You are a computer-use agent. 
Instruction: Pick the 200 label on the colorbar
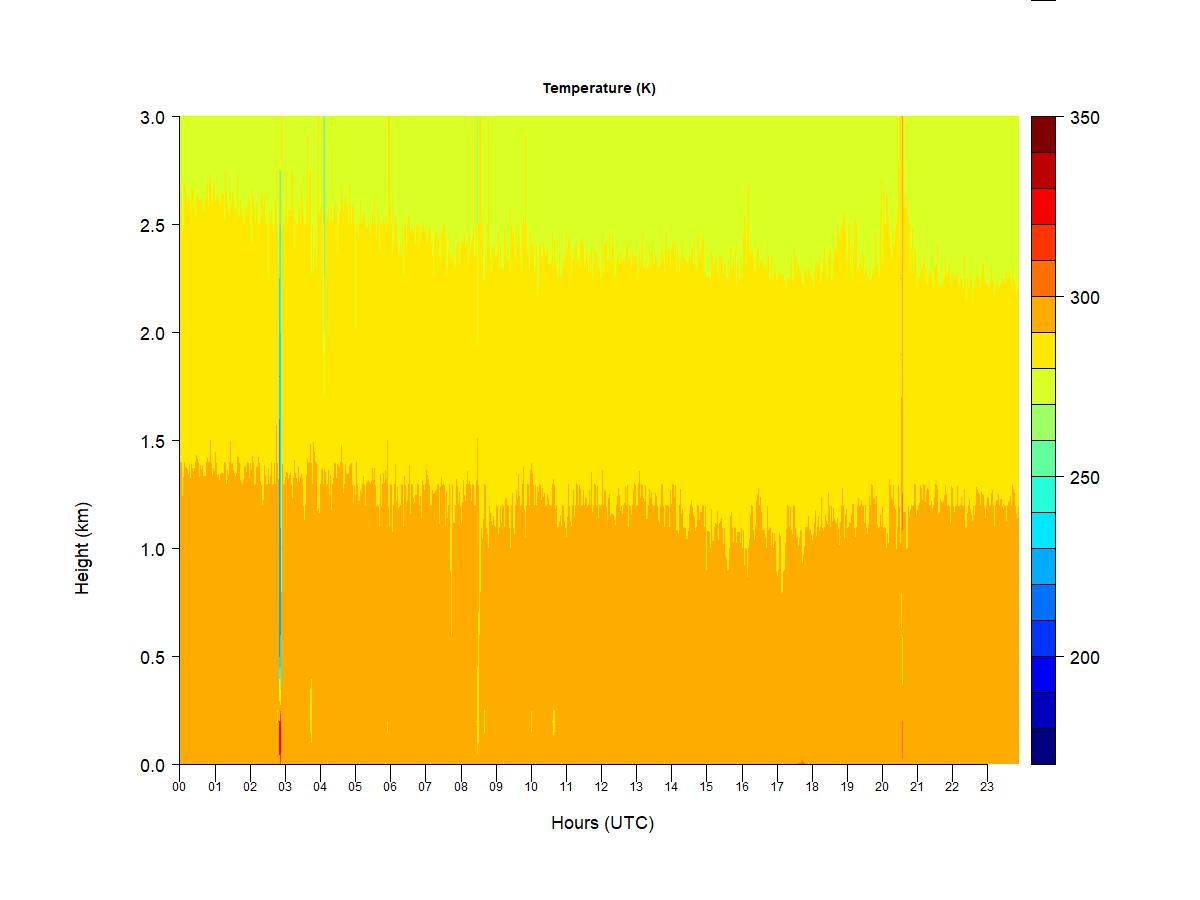(x=1085, y=658)
